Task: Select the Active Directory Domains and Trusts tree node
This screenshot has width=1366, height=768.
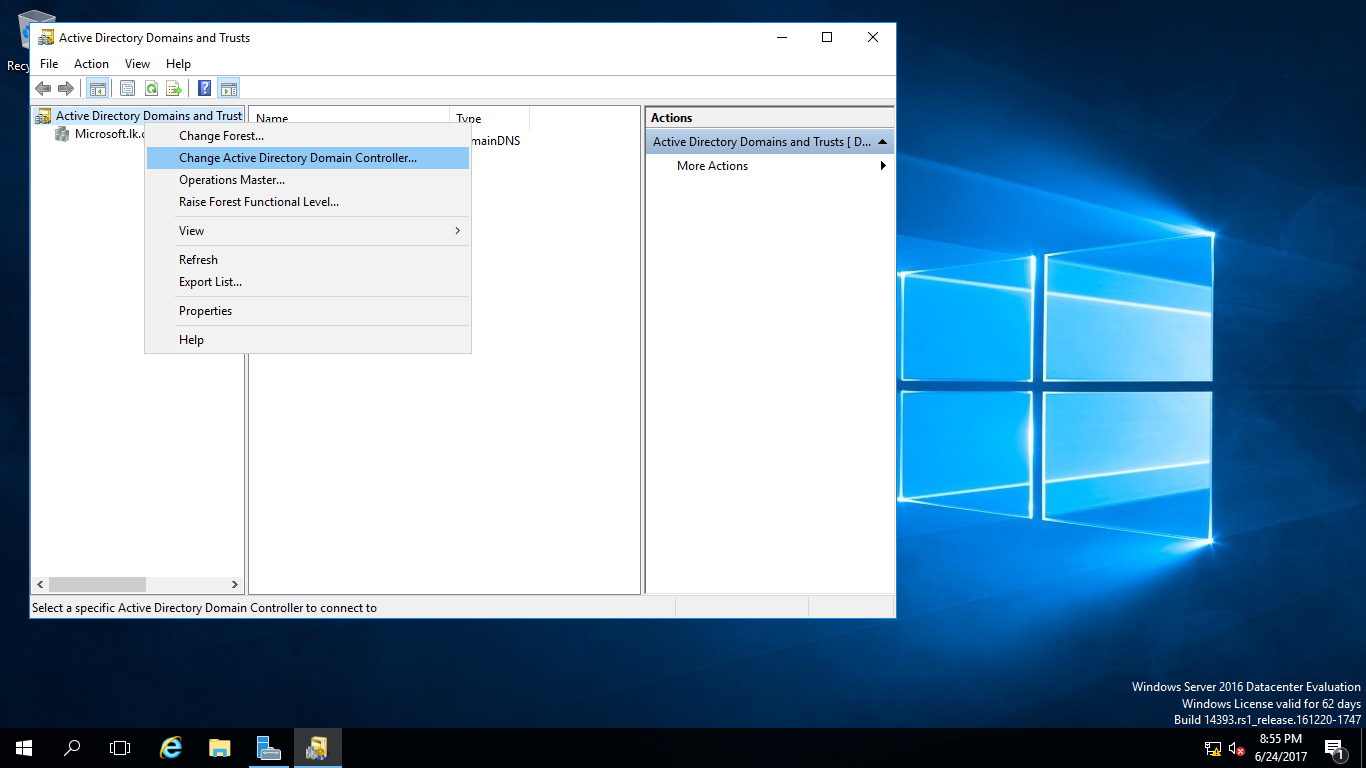Action: pos(149,116)
